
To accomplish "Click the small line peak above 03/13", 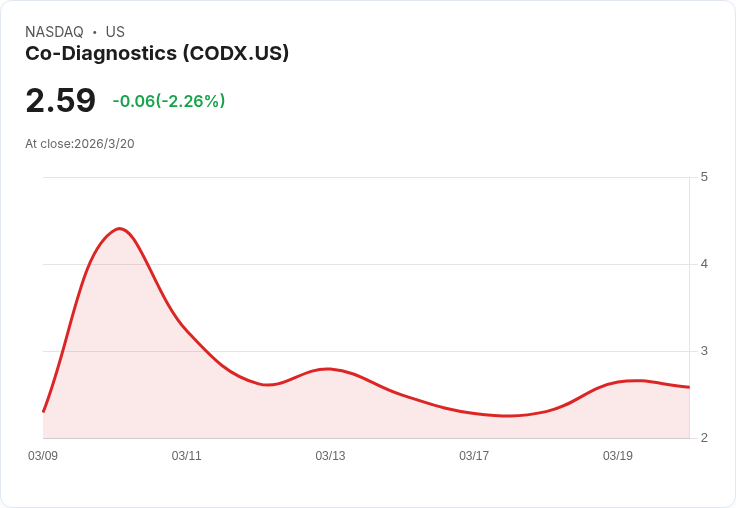I will coord(328,369).
